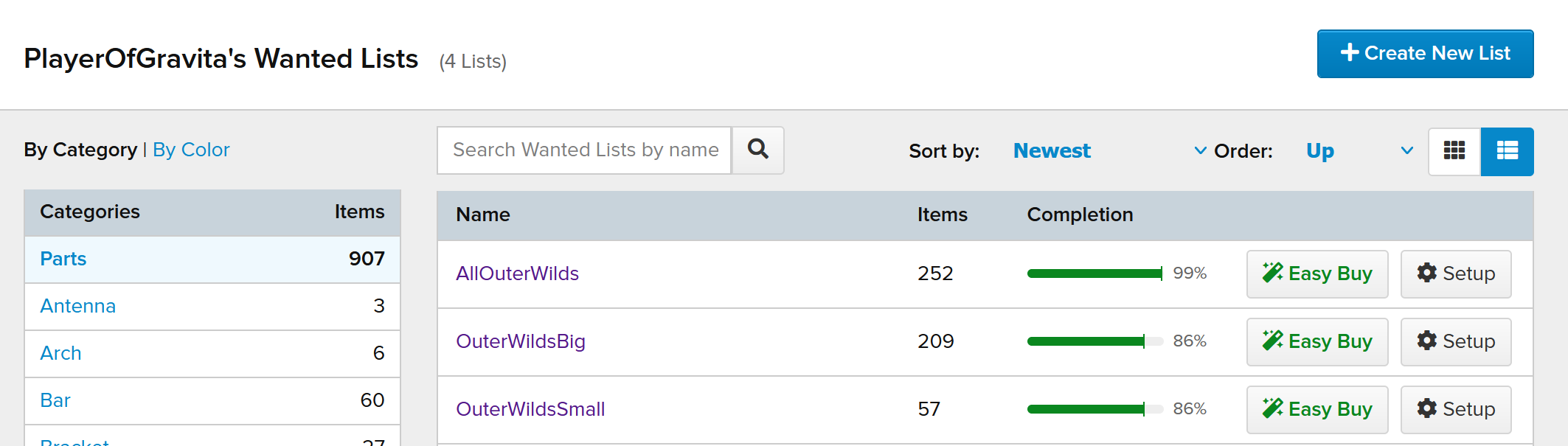
Task: Switch to list view layout
Action: coord(1507,151)
